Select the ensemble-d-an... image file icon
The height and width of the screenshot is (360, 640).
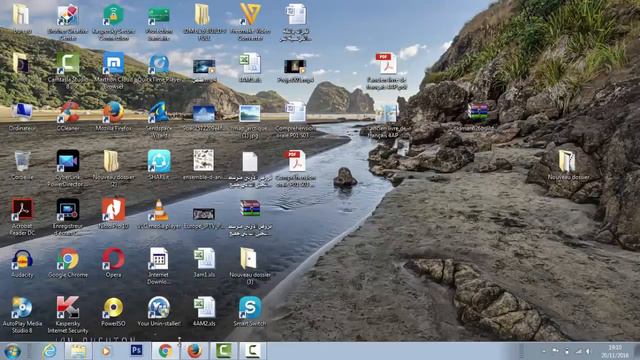click(x=204, y=160)
